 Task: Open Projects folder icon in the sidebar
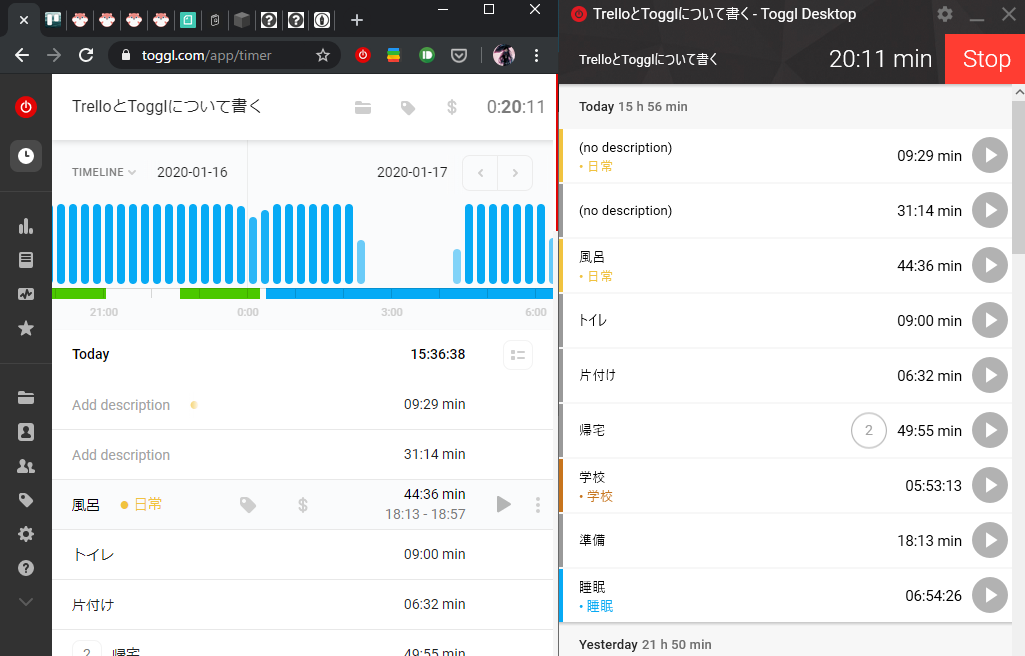tap(25, 397)
